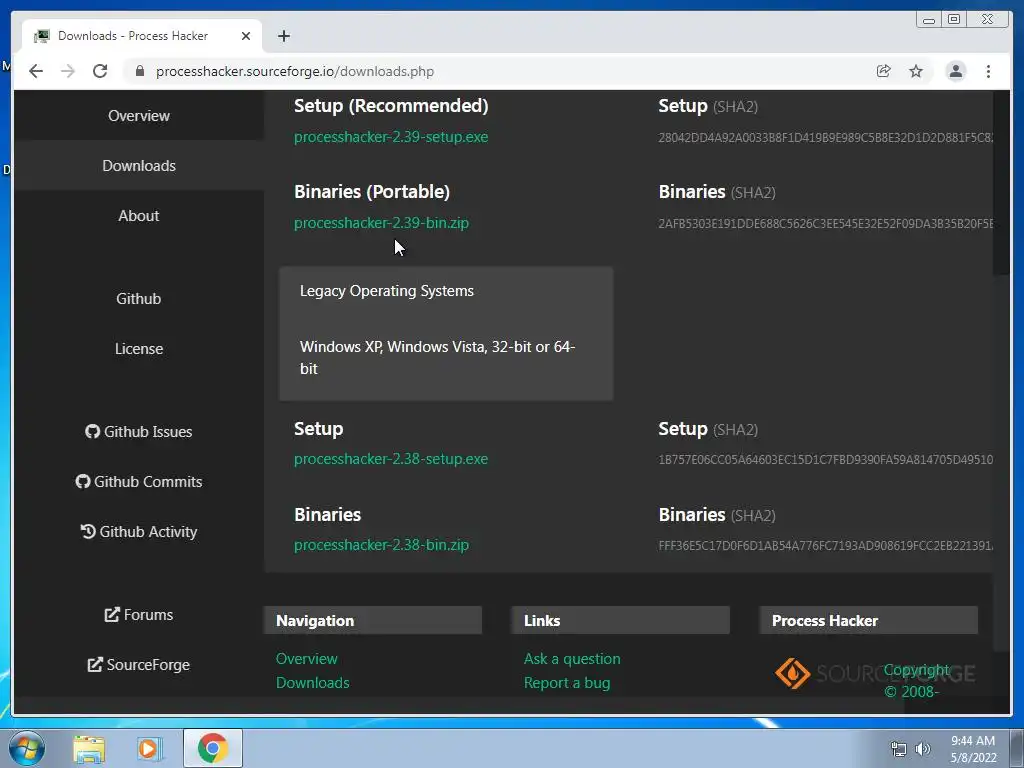Click the Ask a question link
This screenshot has height=768, width=1024.
tap(572, 658)
